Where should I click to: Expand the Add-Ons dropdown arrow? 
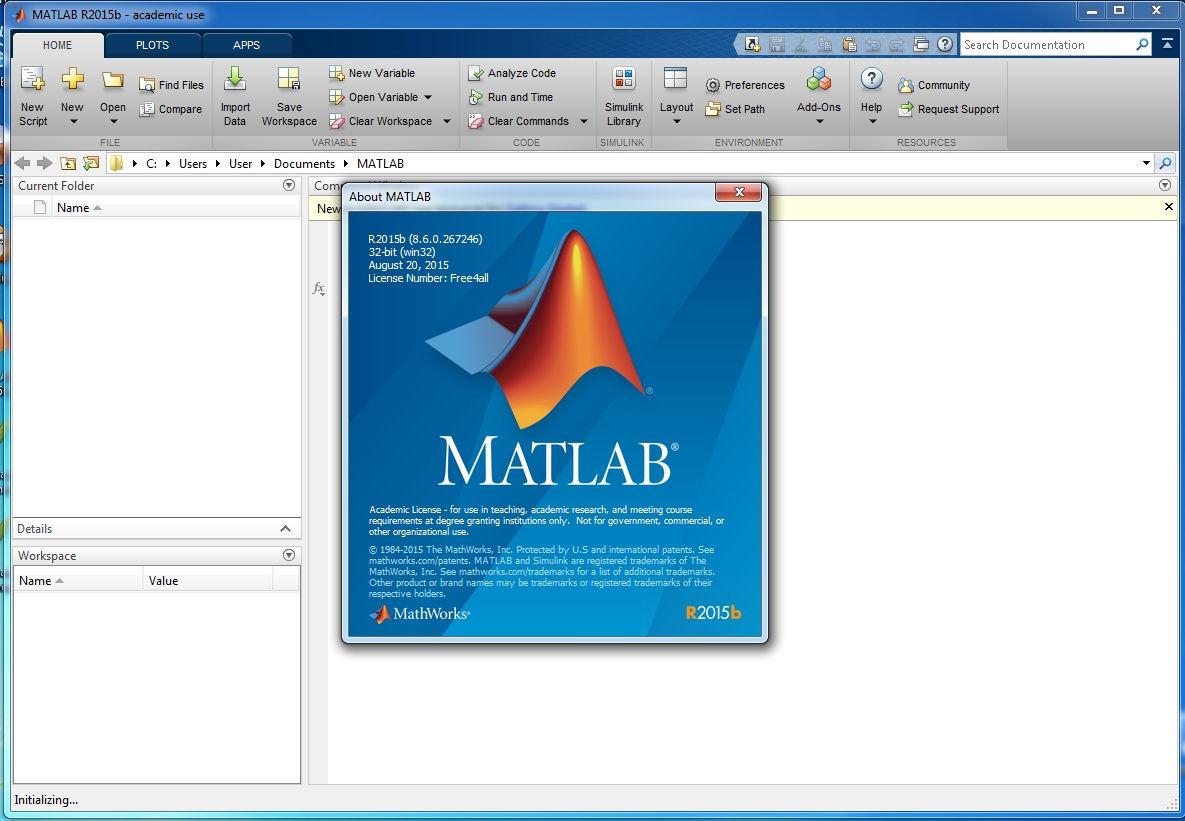[x=819, y=122]
